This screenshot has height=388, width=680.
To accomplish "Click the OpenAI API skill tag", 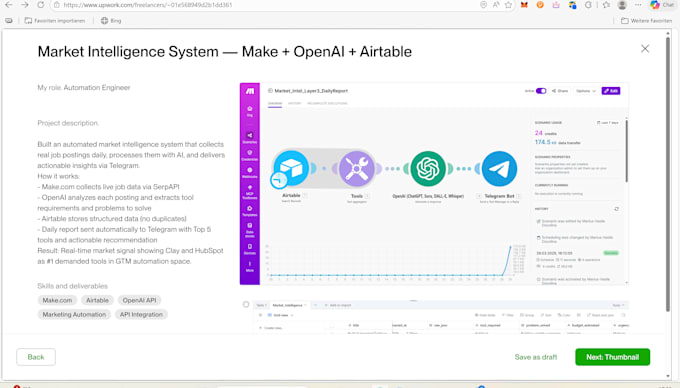I will 139,300.
